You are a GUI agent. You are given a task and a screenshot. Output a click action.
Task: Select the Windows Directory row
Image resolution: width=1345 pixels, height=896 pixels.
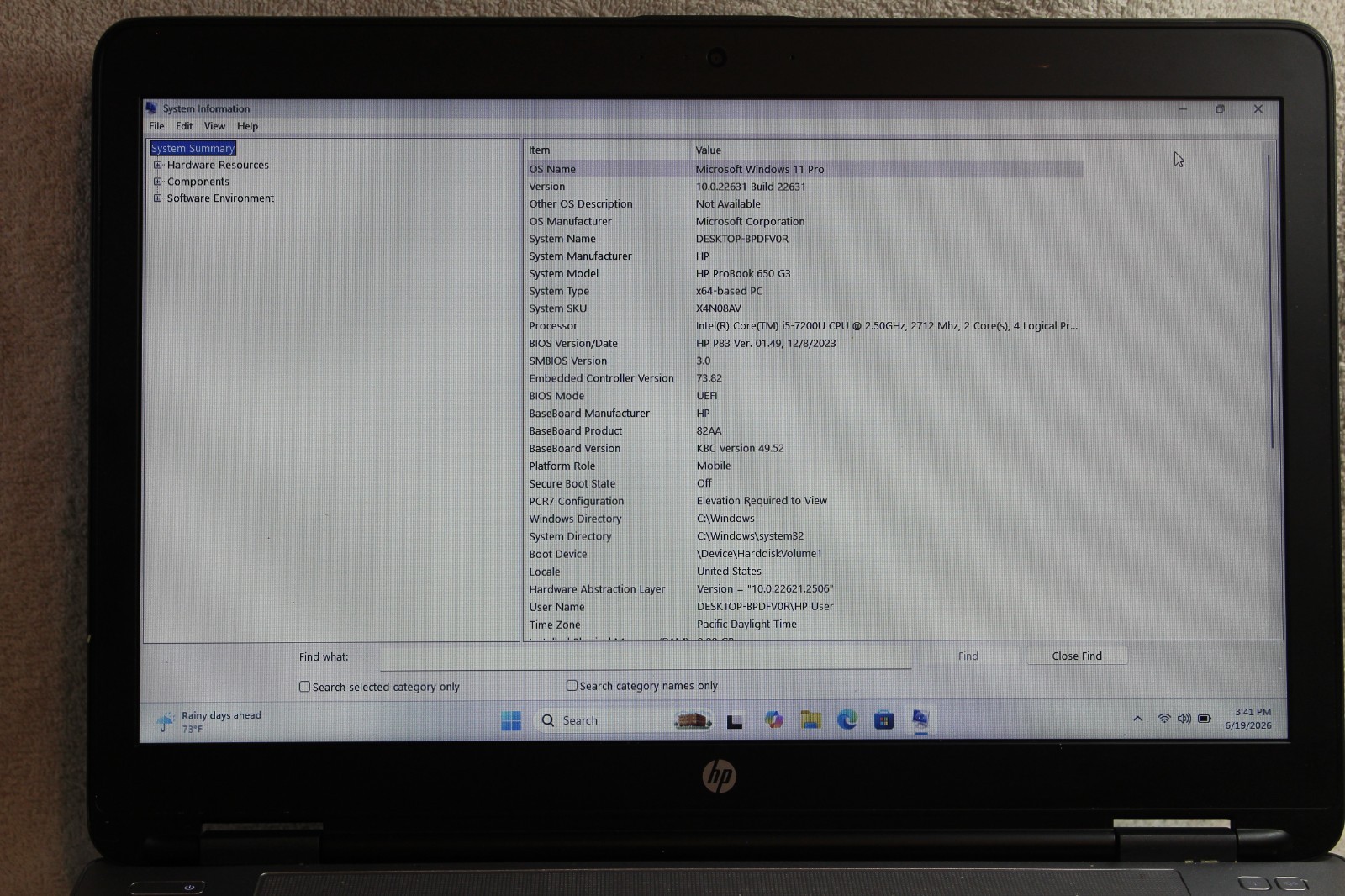(x=804, y=519)
